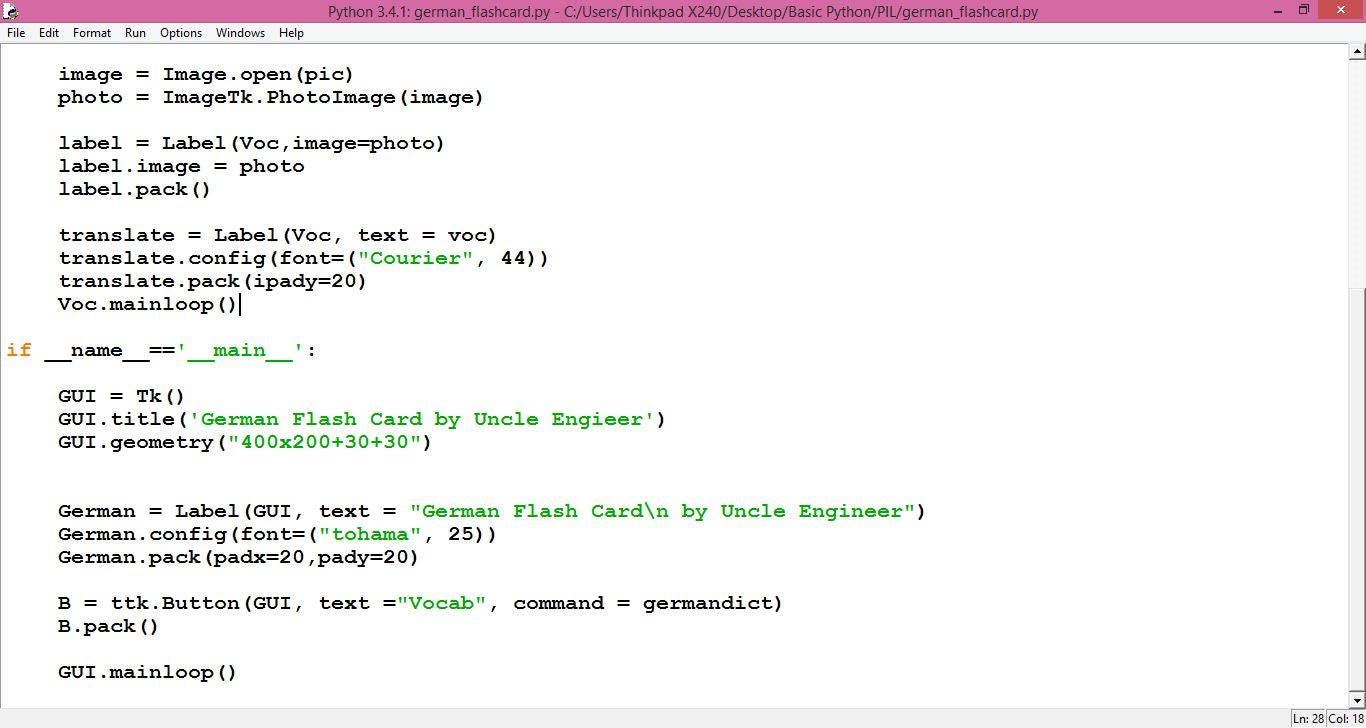The image size is (1366, 728).
Task: Open the Help menu
Action: tap(291, 32)
